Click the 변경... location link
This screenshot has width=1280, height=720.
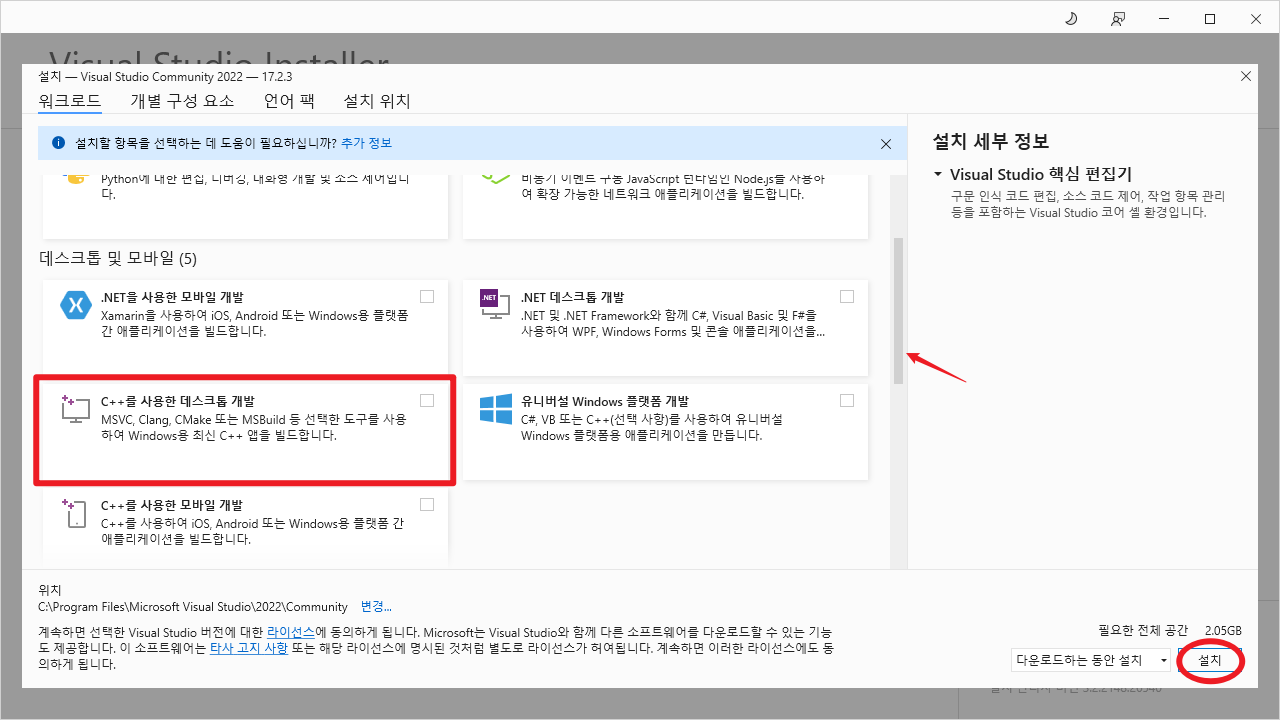(376, 606)
